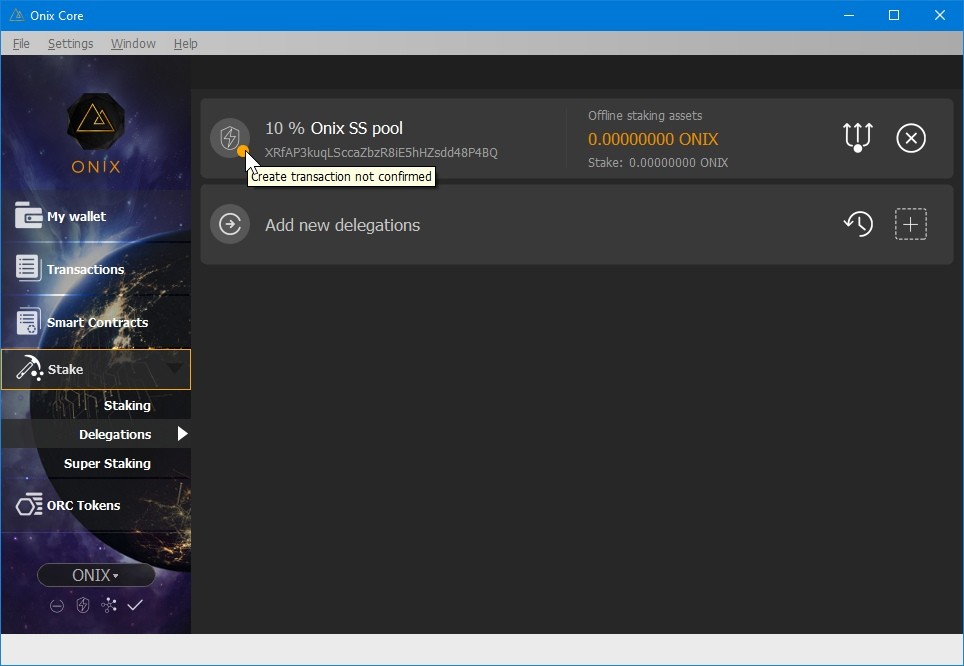Add a new delegation with plus button
This screenshot has height=666, width=964.
pos(911,224)
